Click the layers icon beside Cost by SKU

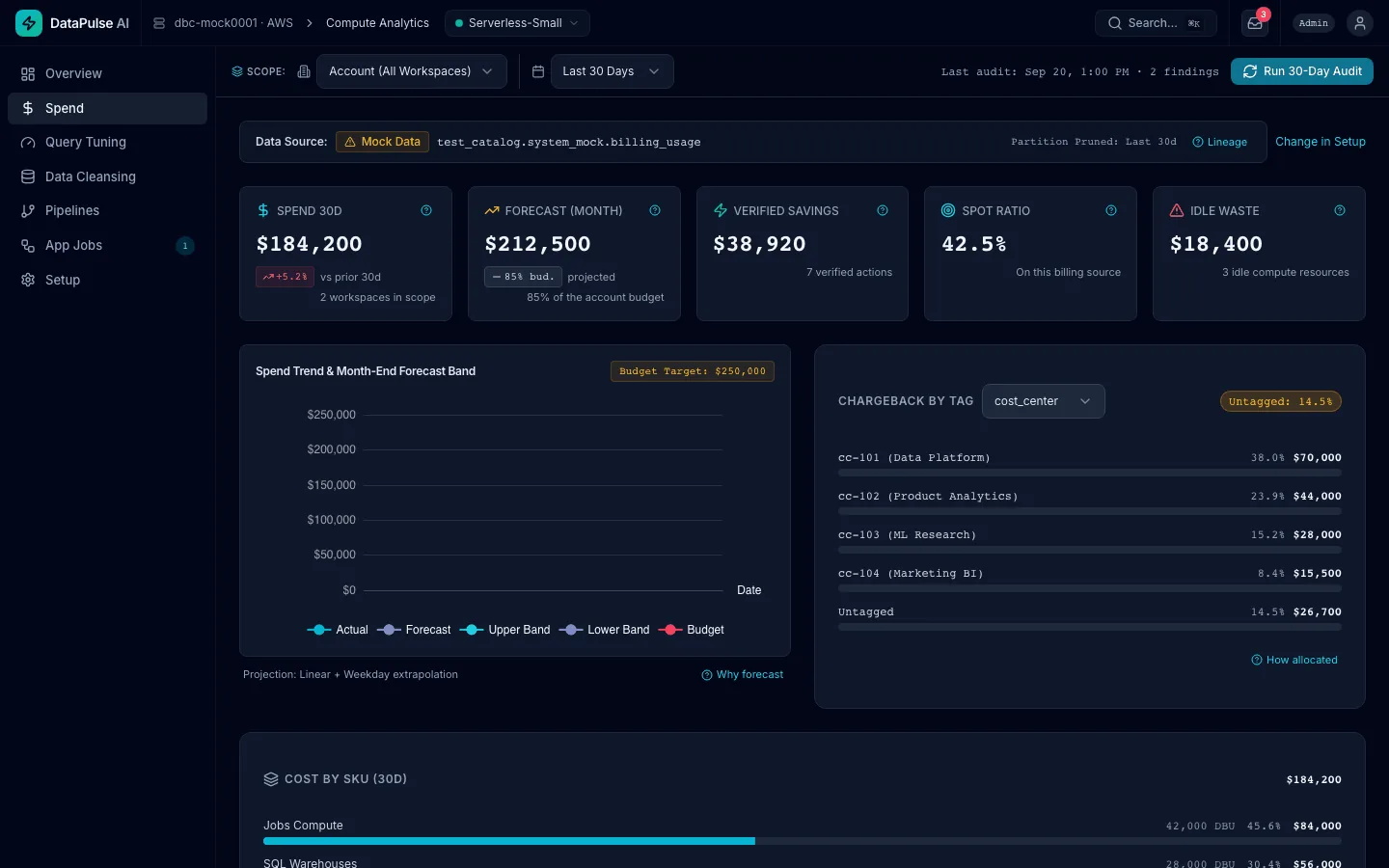pyautogui.click(x=271, y=779)
